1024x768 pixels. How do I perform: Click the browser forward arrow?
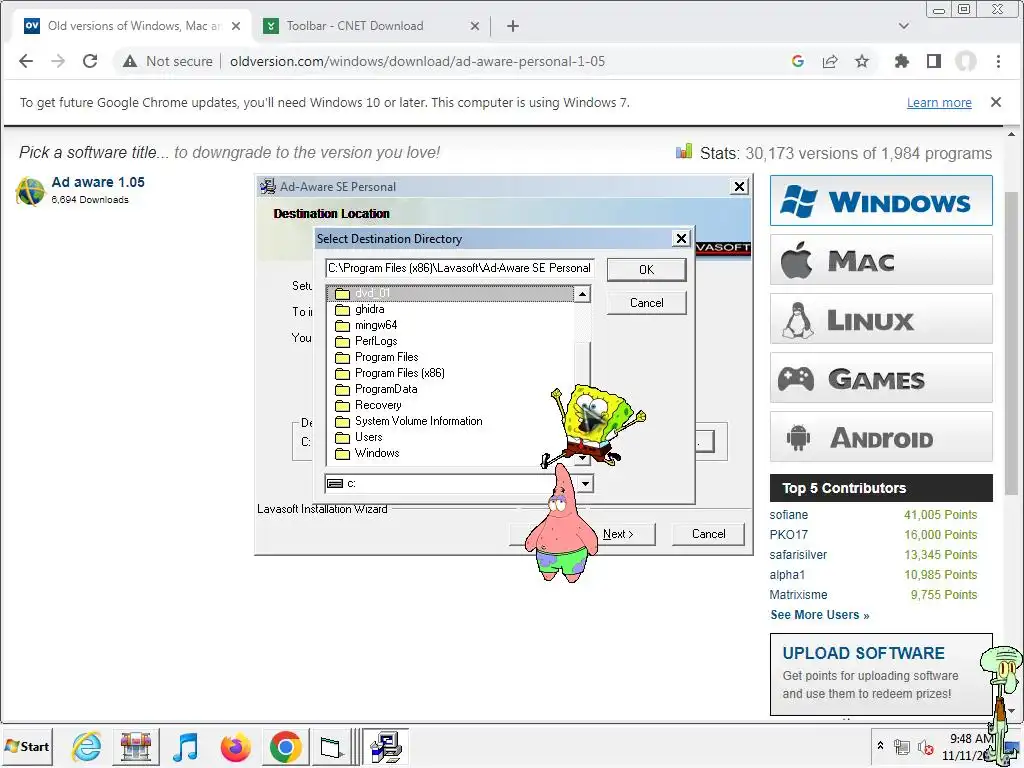[x=58, y=61]
